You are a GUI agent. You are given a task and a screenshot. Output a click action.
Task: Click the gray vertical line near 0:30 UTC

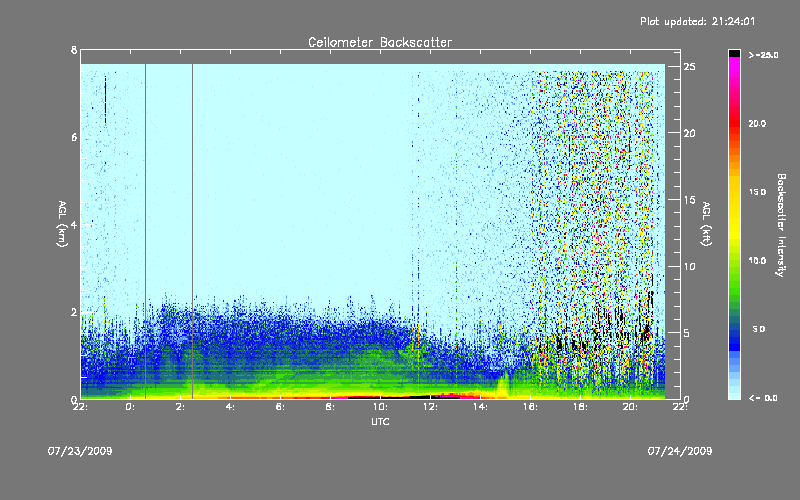click(x=145, y=231)
